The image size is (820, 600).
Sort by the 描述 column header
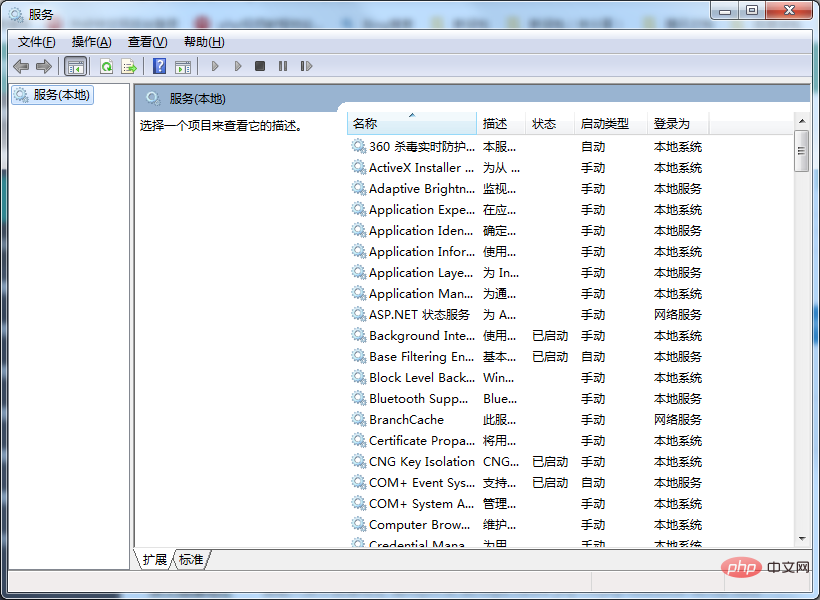pyautogui.click(x=500, y=124)
